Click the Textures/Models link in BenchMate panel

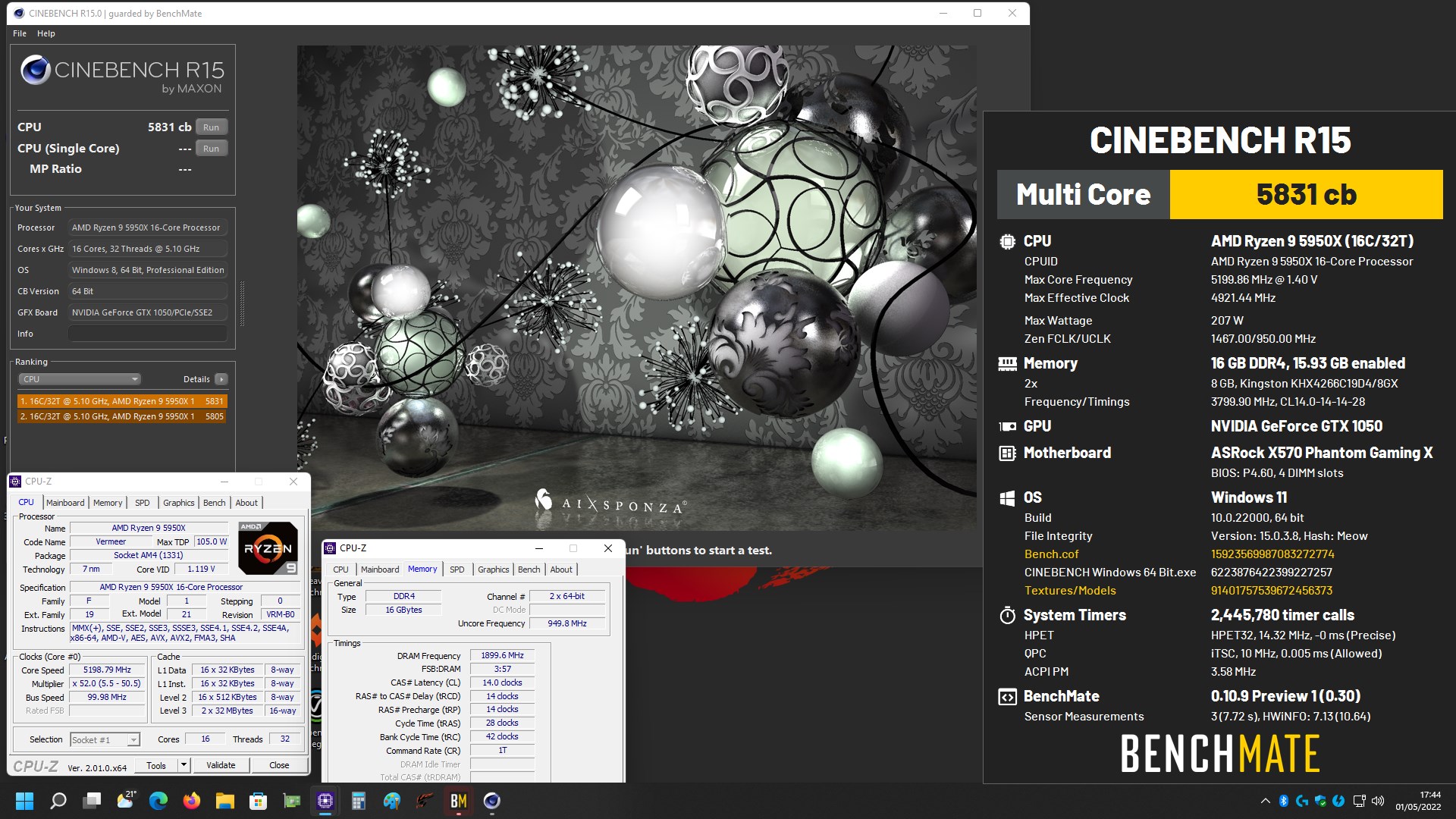[1070, 591]
